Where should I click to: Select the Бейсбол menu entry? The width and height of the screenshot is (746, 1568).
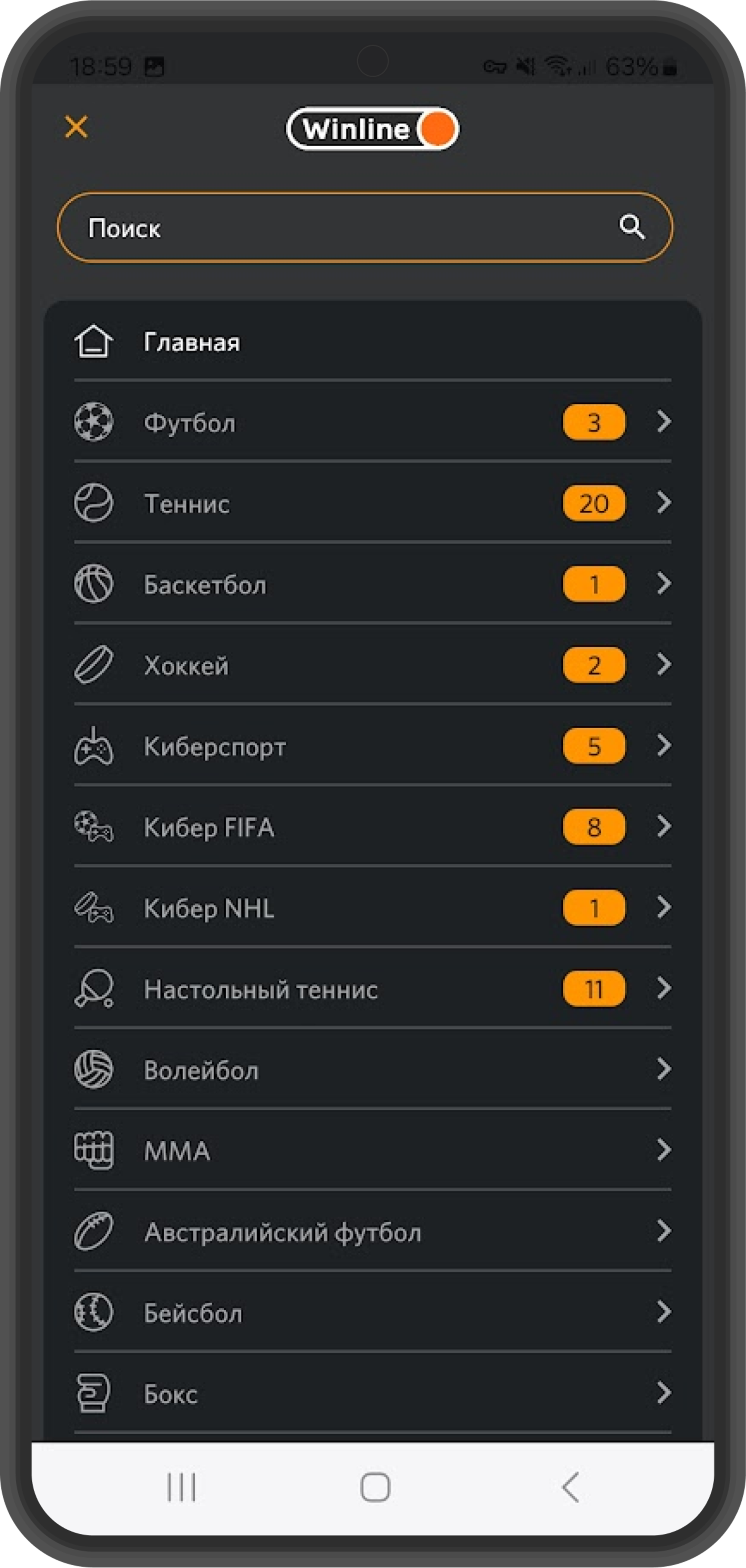point(194,1313)
